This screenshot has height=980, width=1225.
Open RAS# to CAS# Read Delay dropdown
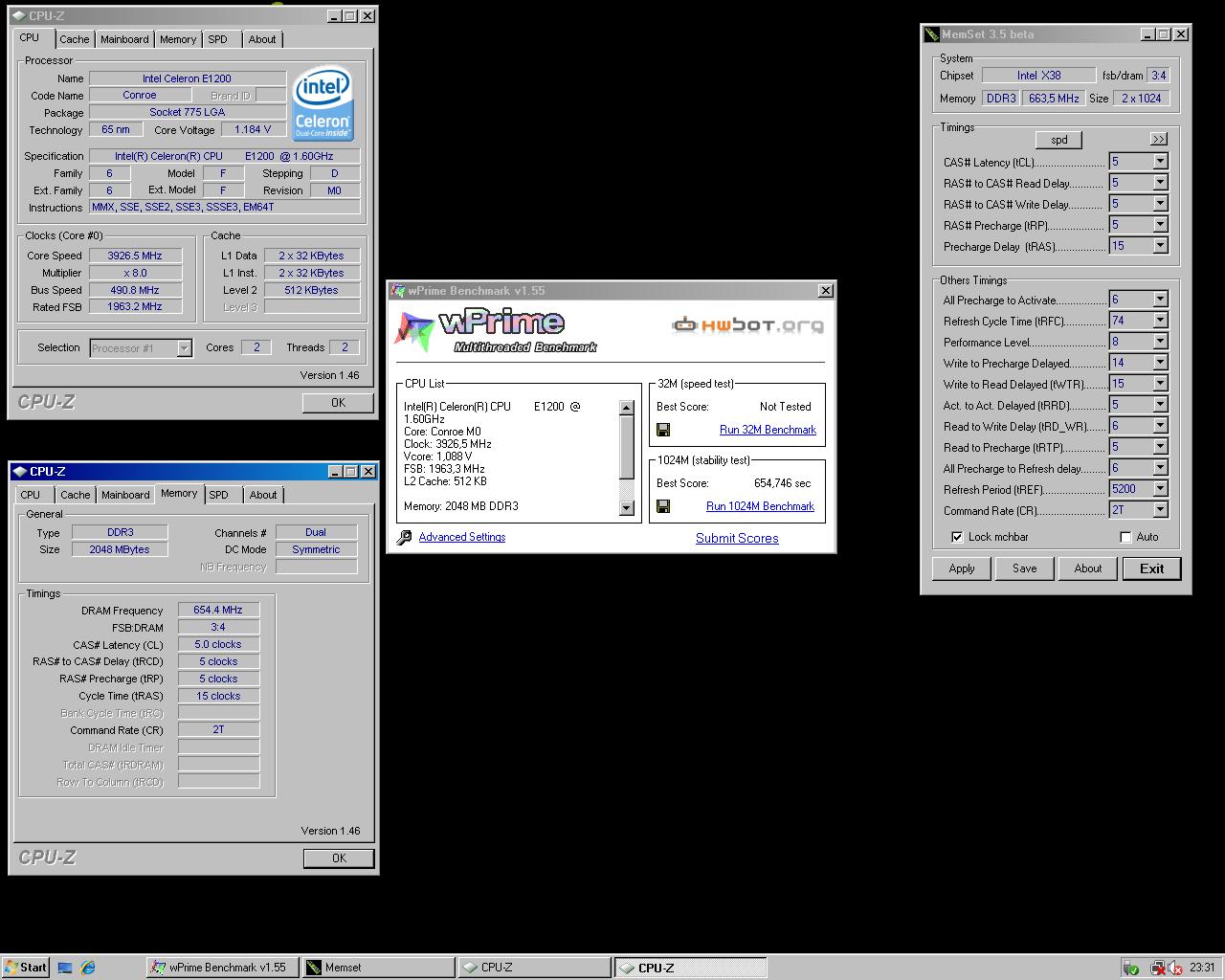click(1160, 183)
